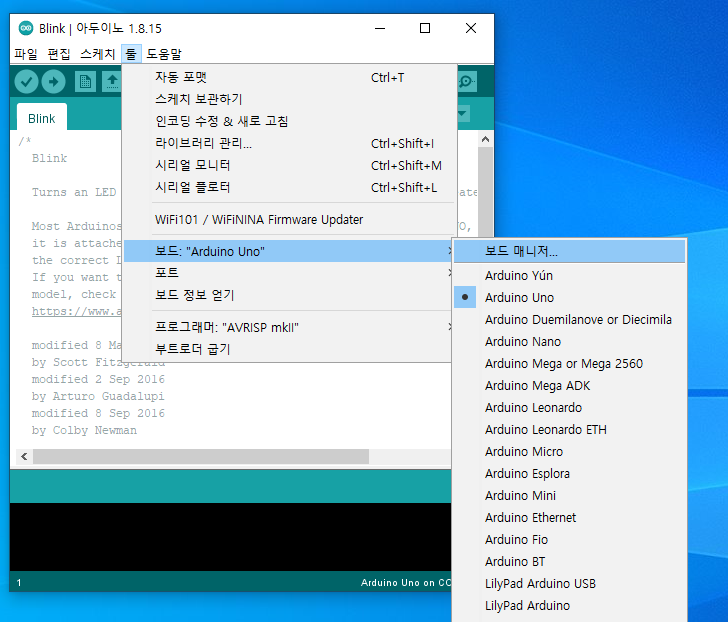728x622 pixels.
Task: Click the horizontal scrollbar left arrow
Action: click(24, 457)
